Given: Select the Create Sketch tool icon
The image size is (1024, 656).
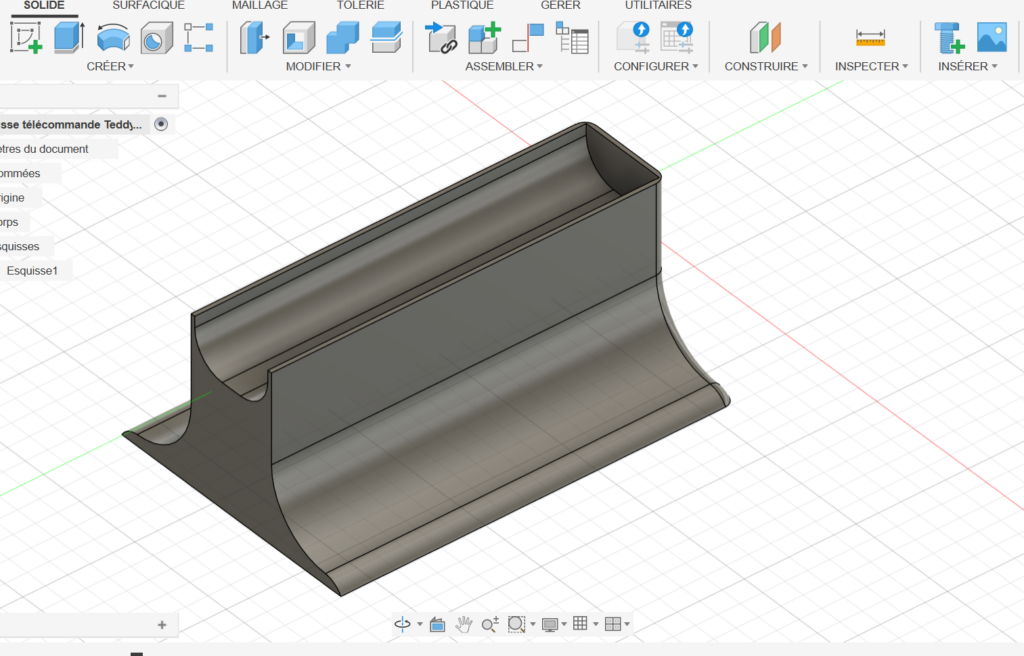Looking at the screenshot, I should (25, 38).
